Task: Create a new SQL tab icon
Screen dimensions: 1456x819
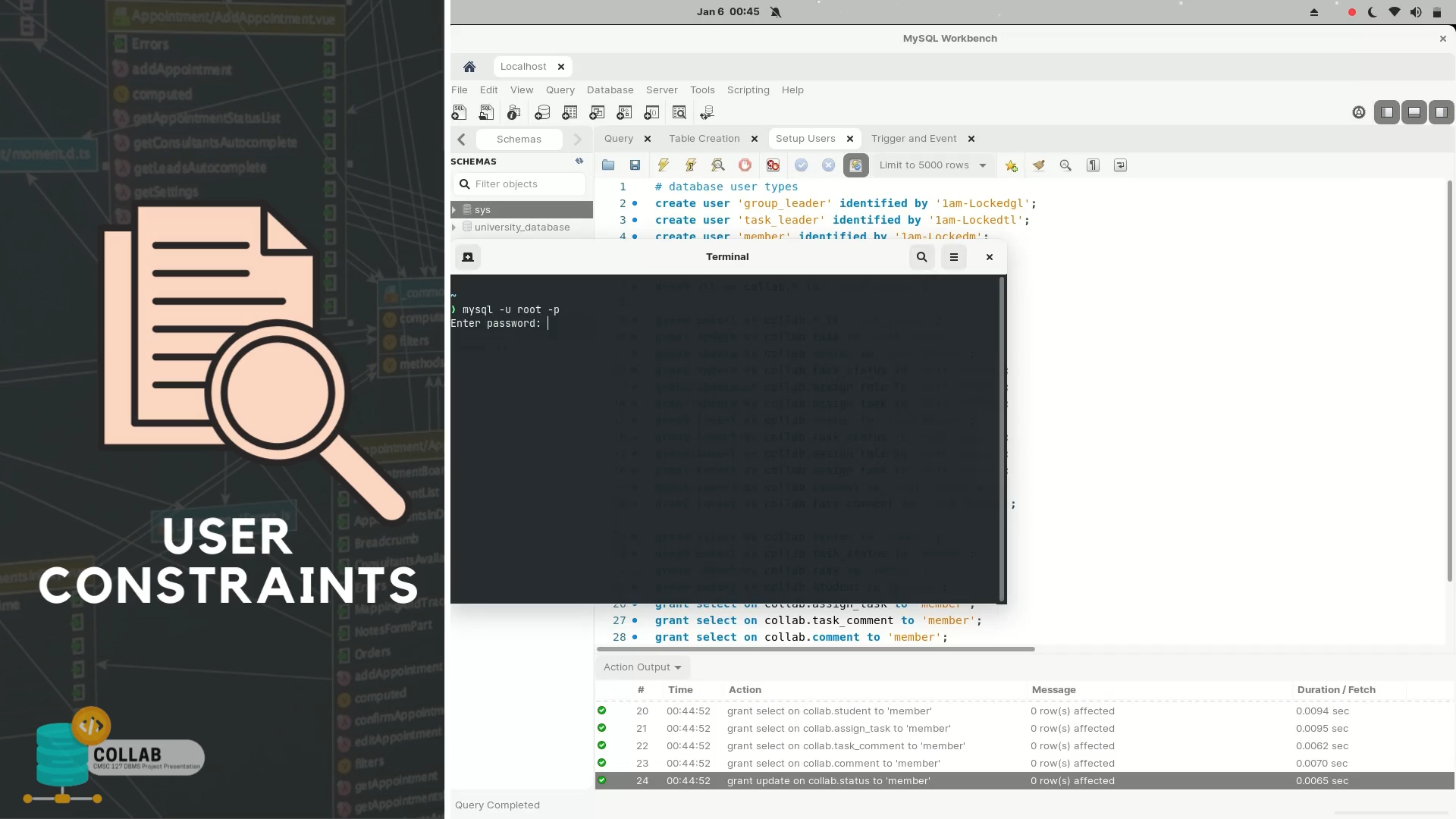Action: tap(459, 112)
